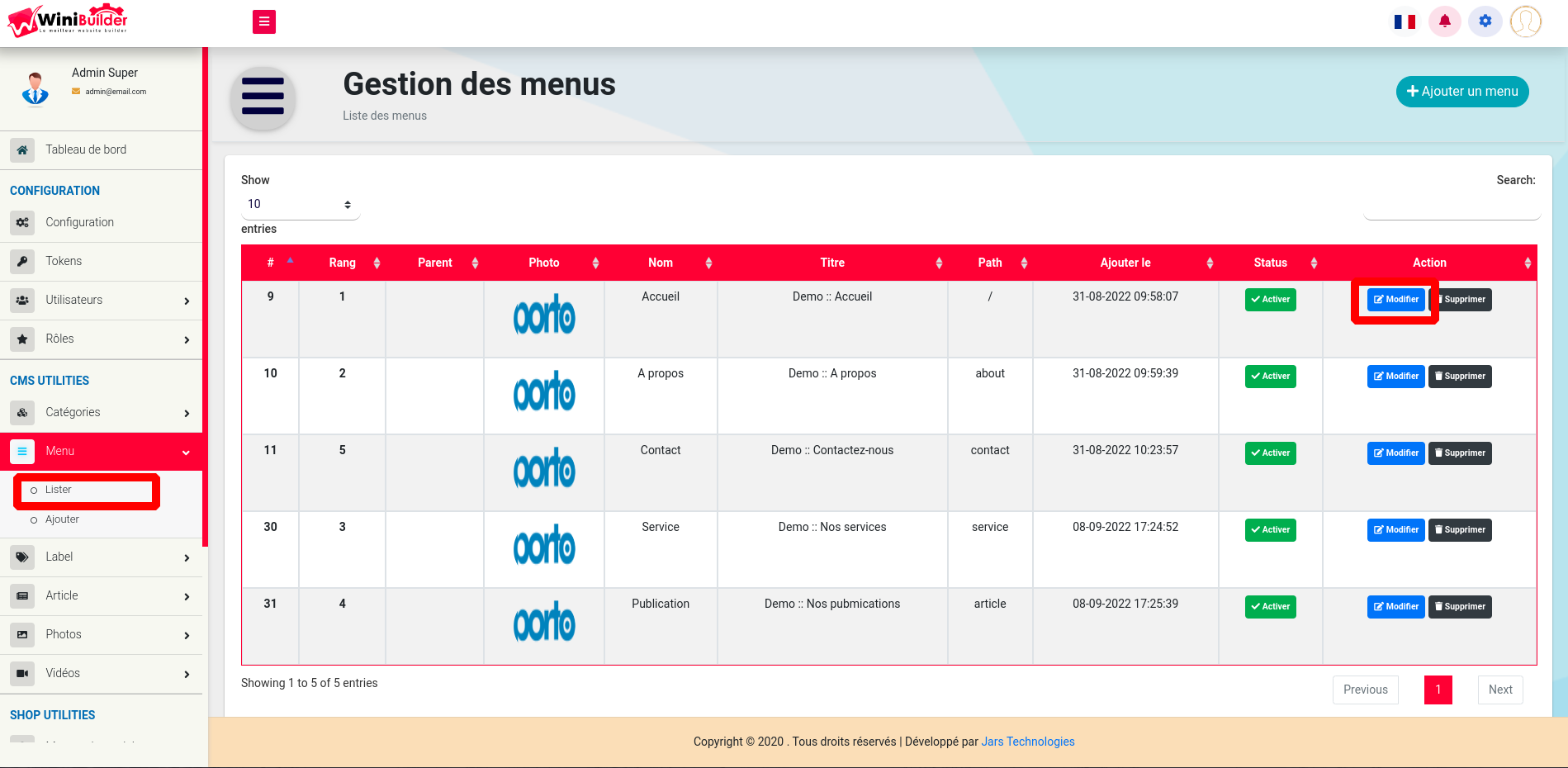Toggle Activer status for Service
The image size is (1568, 768).
click(x=1270, y=530)
